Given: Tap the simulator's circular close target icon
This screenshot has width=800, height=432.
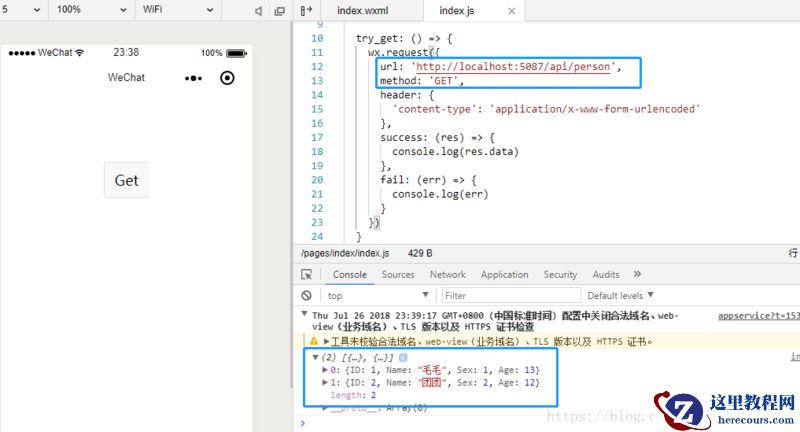Looking at the screenshot, I should coord(227,78).
